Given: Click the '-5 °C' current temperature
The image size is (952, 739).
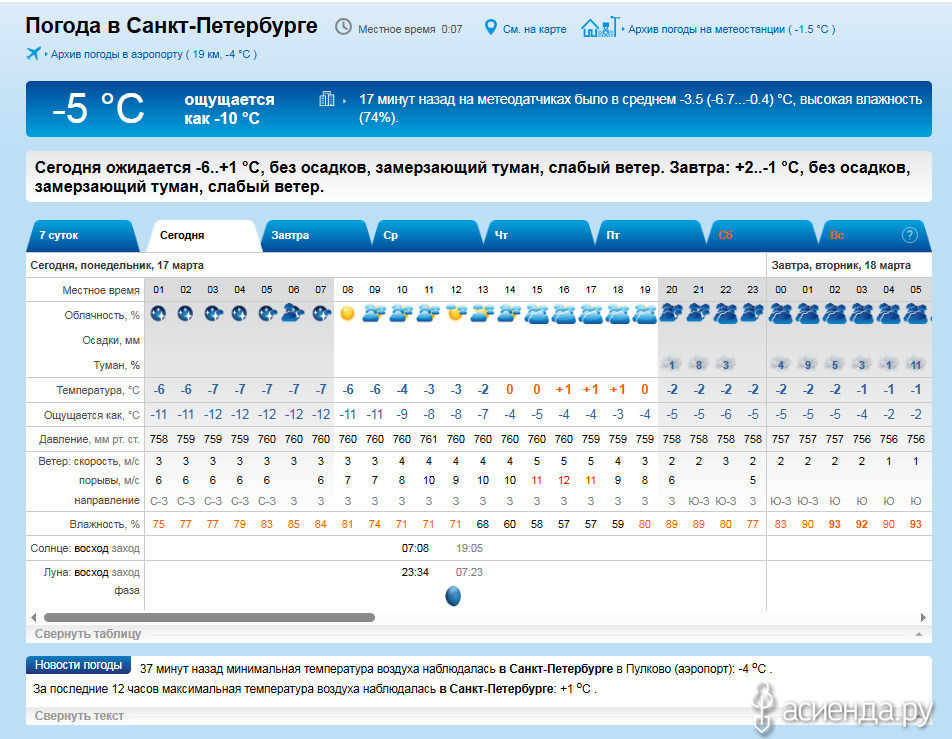Looking at the screenshot, I should click(98, 108).
